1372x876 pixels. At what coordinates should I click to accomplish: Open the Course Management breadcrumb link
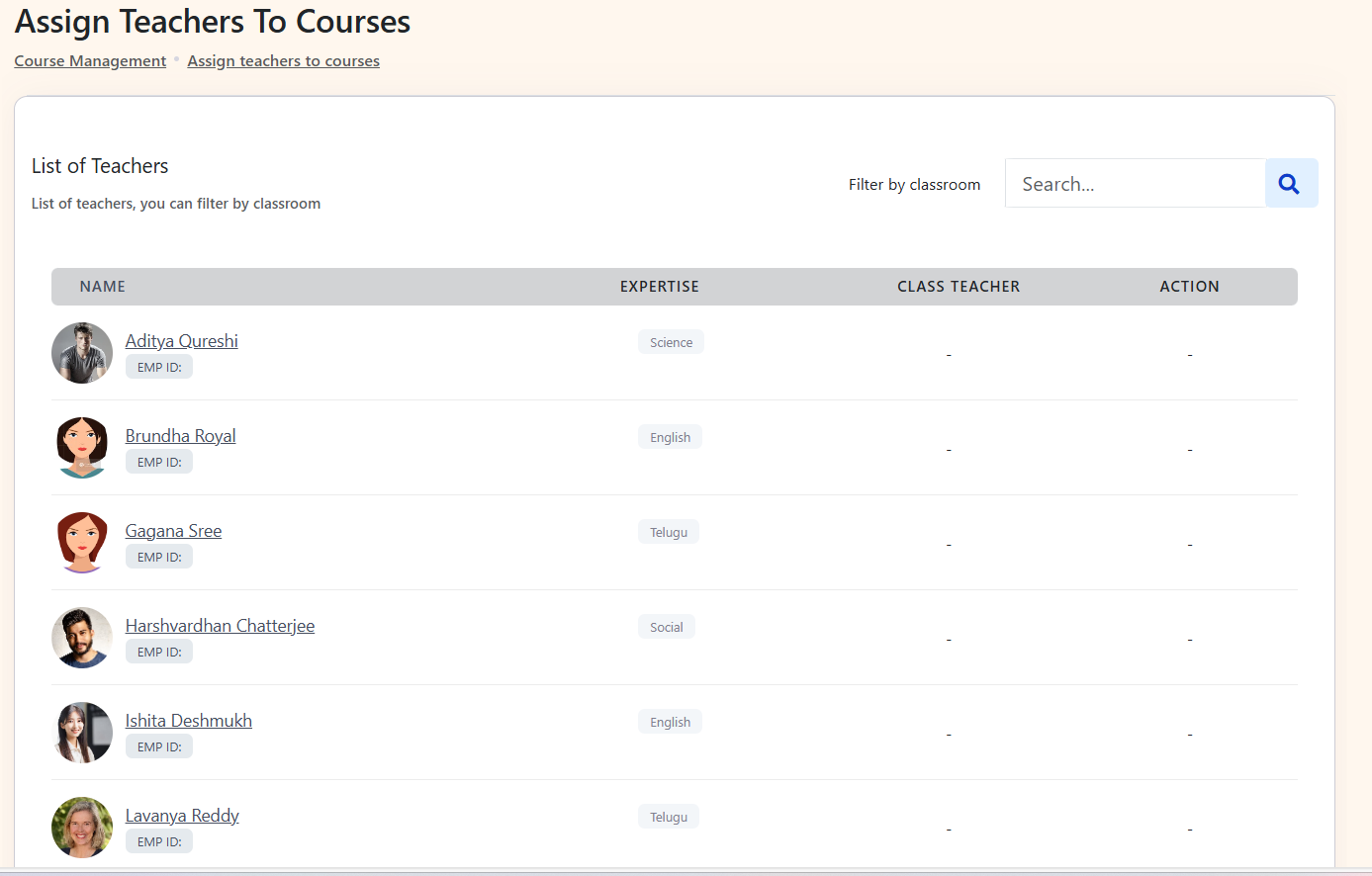click(x=90, y=61)
